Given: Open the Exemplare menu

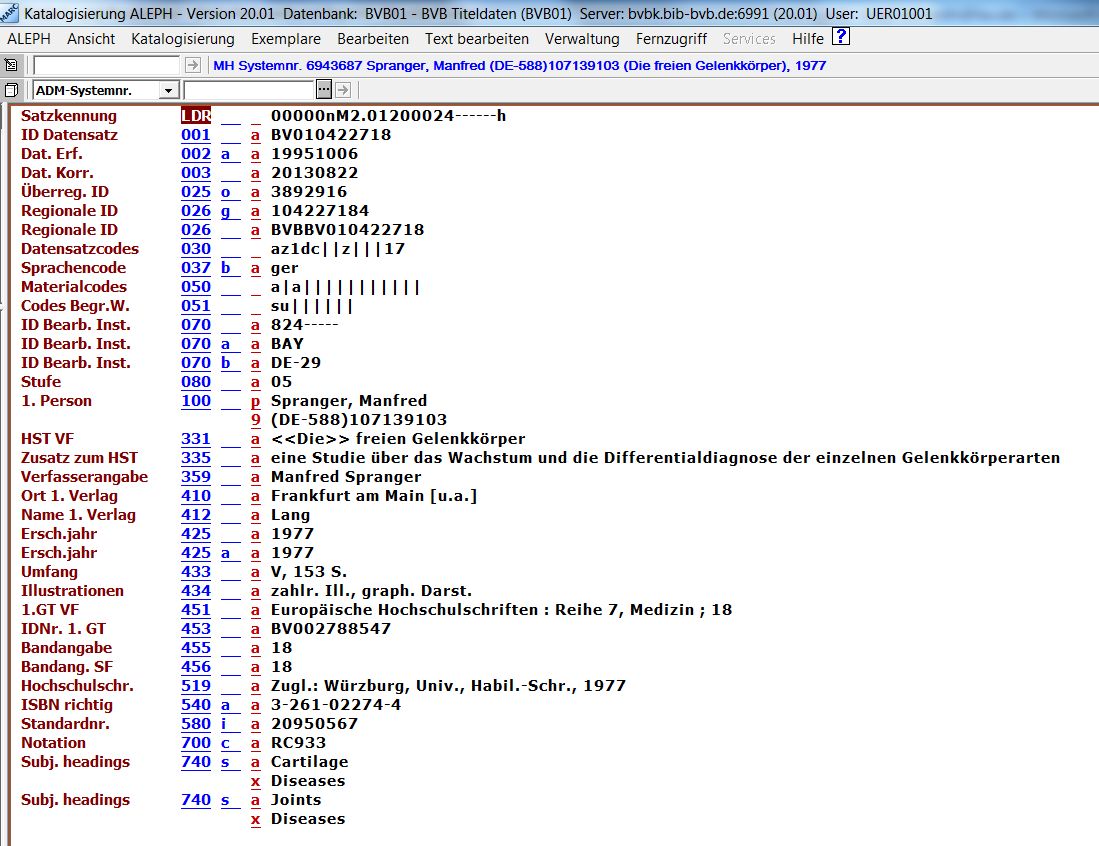Looking at the screenshot, I should coord(286,39).
